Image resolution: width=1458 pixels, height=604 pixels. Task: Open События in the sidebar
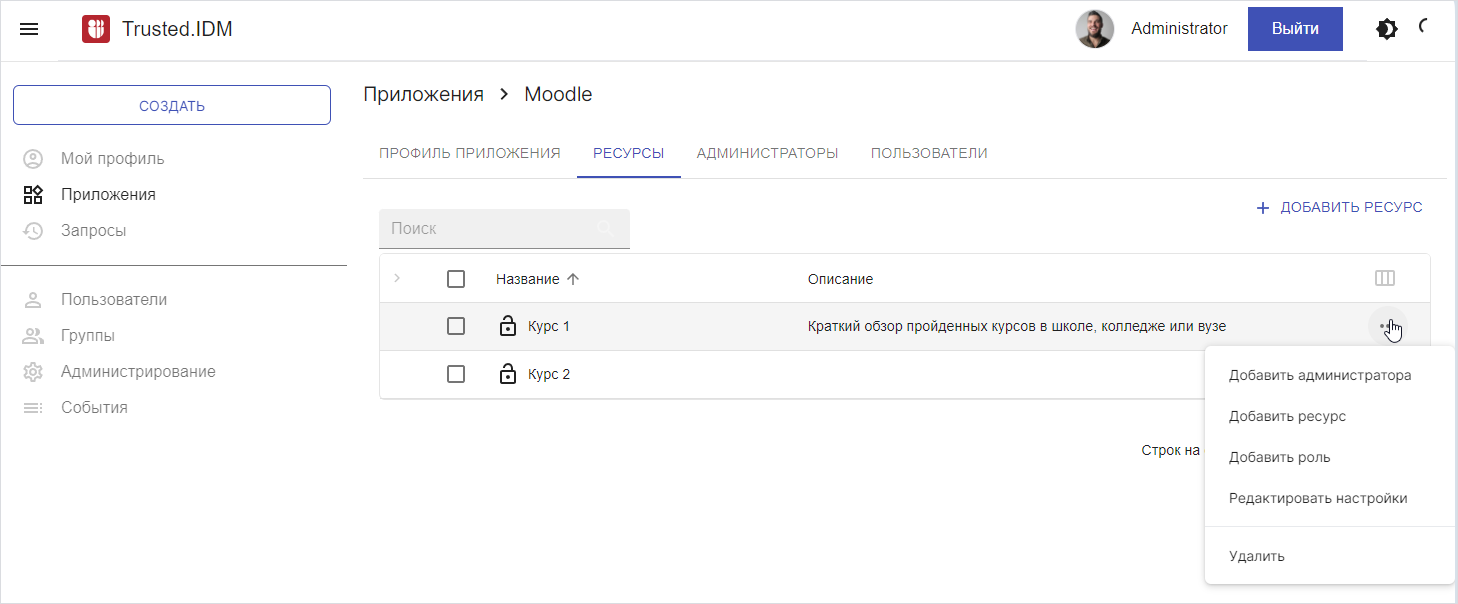94,408
